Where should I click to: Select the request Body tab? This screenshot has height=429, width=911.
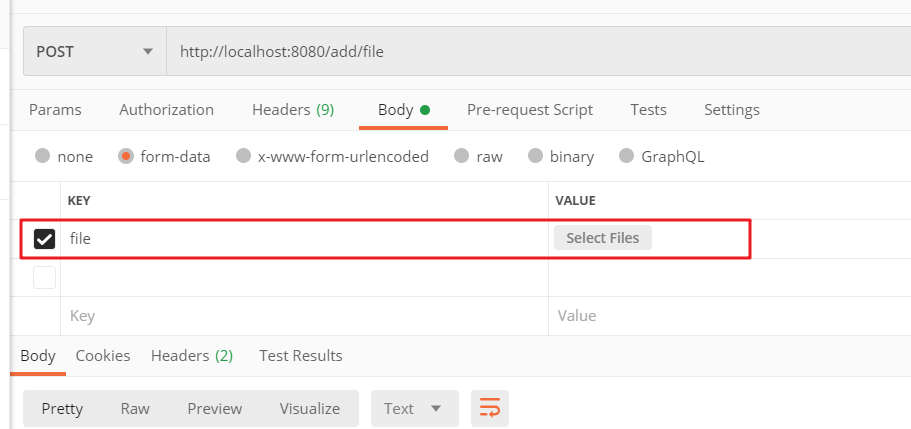pyautogui.click(x=403, y=110)
